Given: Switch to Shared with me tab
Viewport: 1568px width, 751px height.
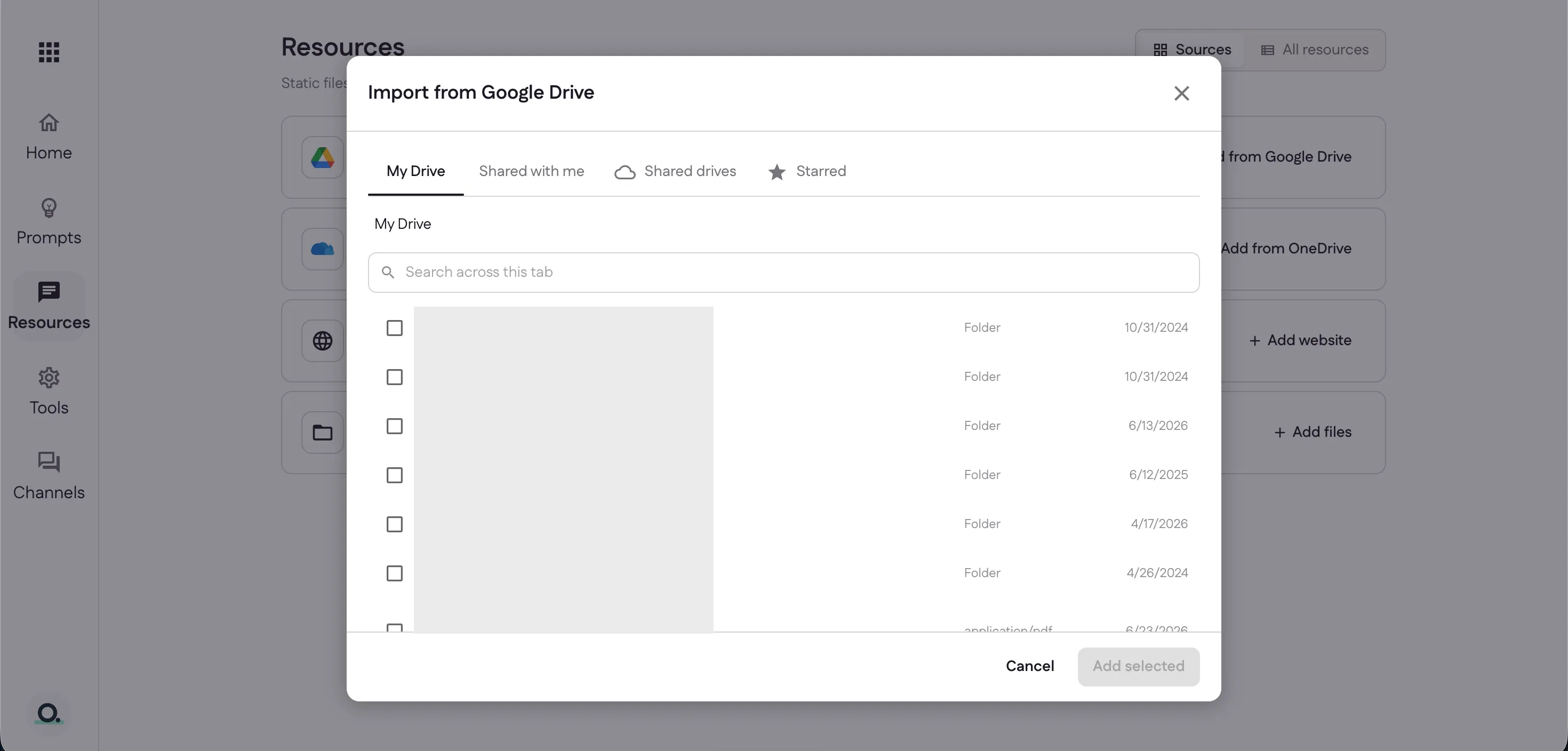Looking at the screenshot, I should pos(531,172).
